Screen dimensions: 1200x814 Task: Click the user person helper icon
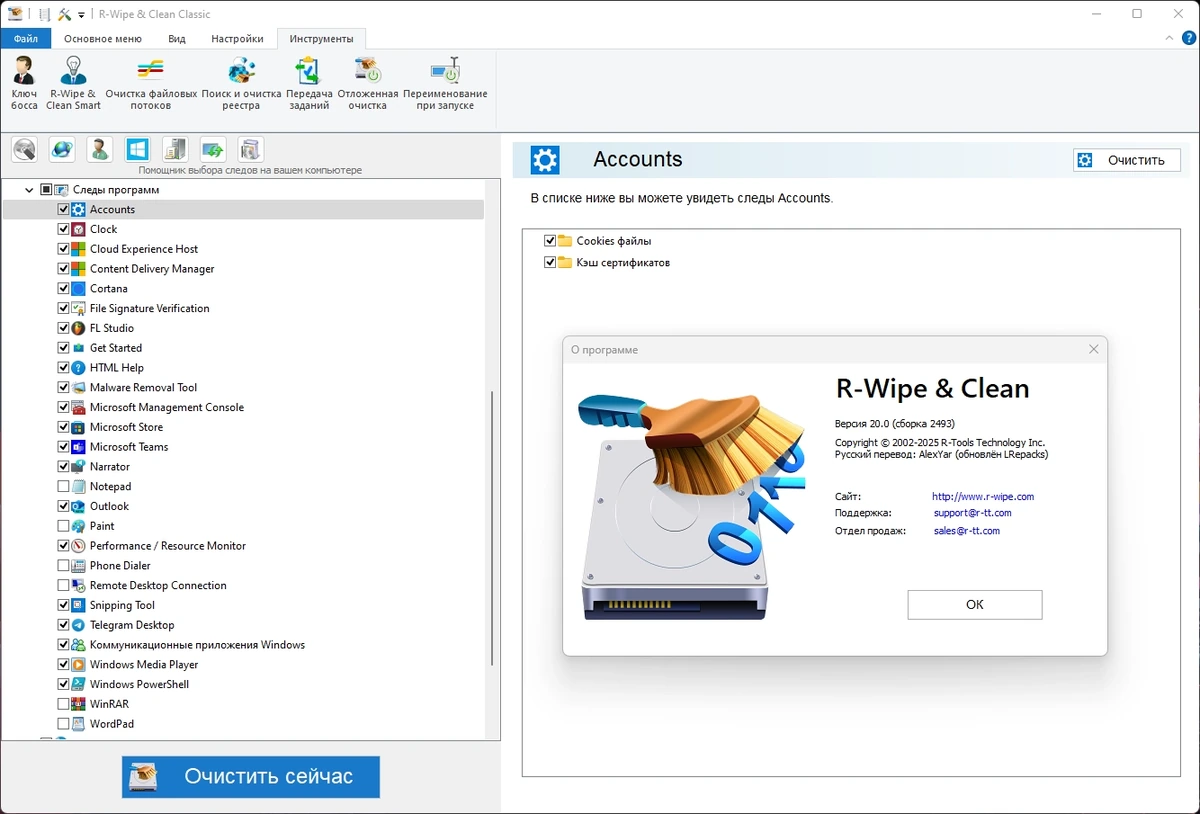coord(99,150)
